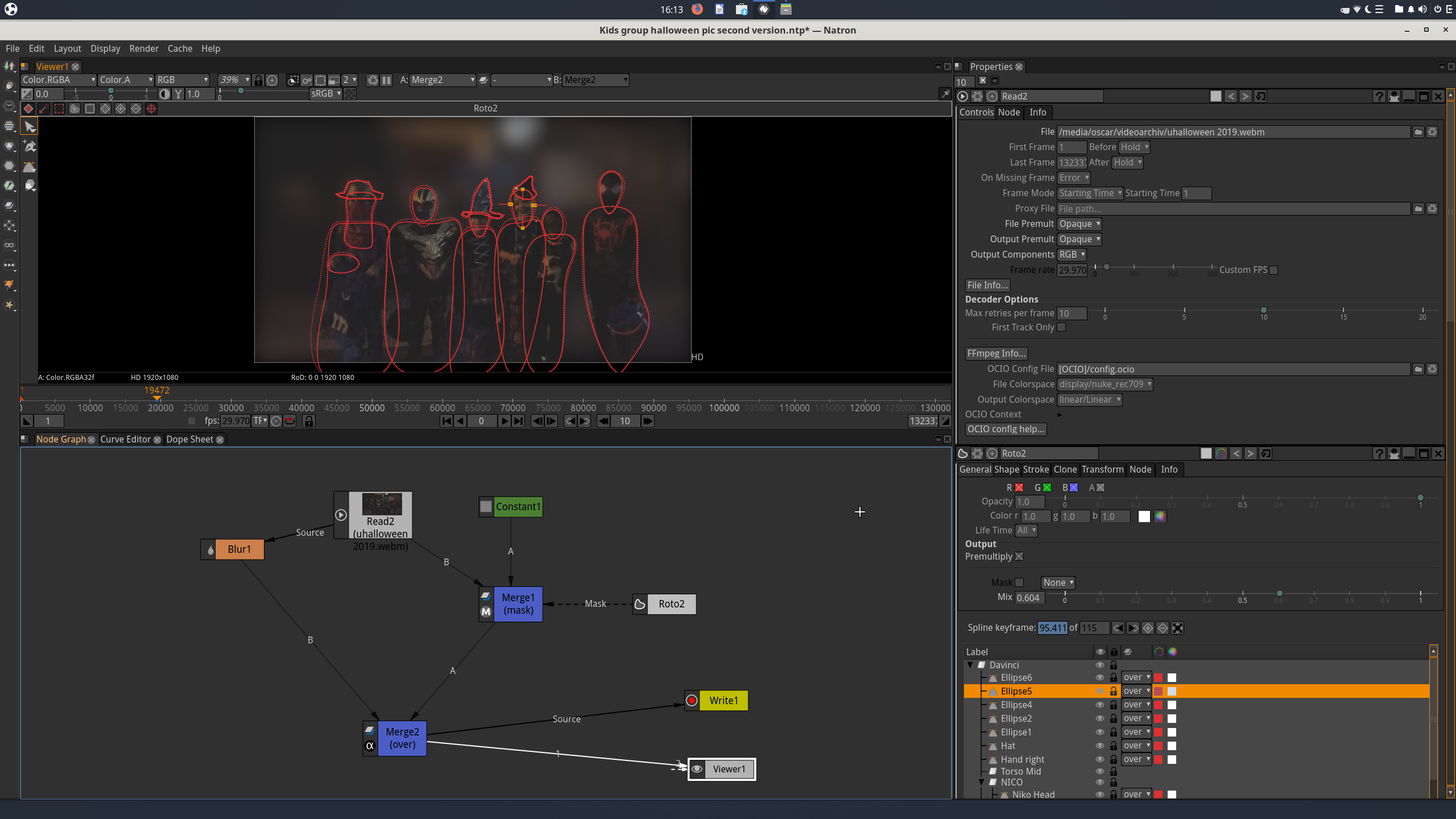Click the viewer refresh recycle icon
Screen dimensions: 1456x819
(x=373, y=80)
